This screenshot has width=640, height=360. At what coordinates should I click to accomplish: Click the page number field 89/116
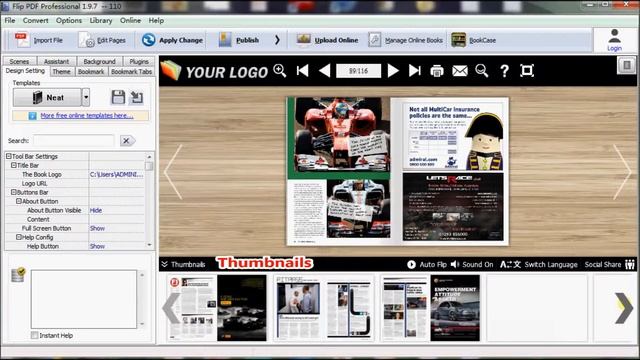tap(358, 71)
